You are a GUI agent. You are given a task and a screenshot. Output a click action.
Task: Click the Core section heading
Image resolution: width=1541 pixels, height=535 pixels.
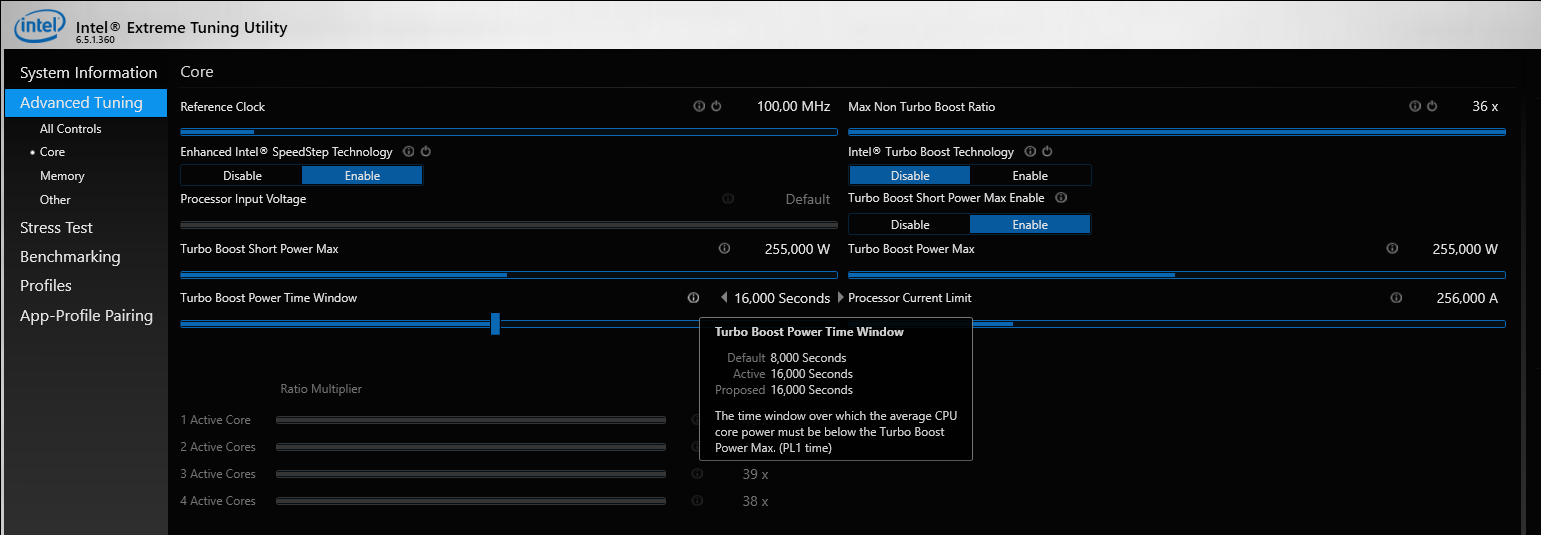coord(197,72)
